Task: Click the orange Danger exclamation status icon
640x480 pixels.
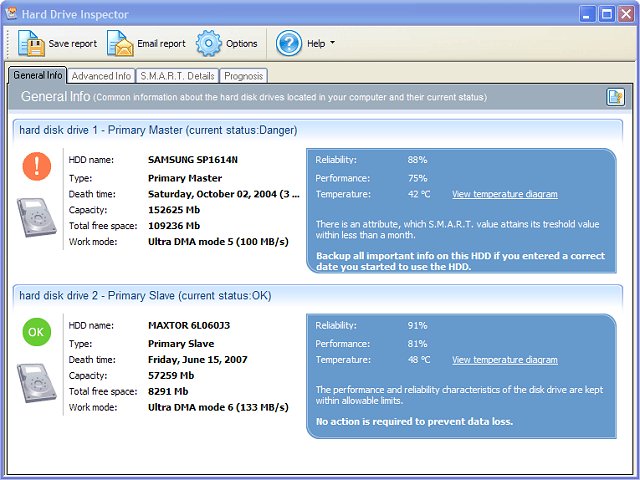Action: 37,166
